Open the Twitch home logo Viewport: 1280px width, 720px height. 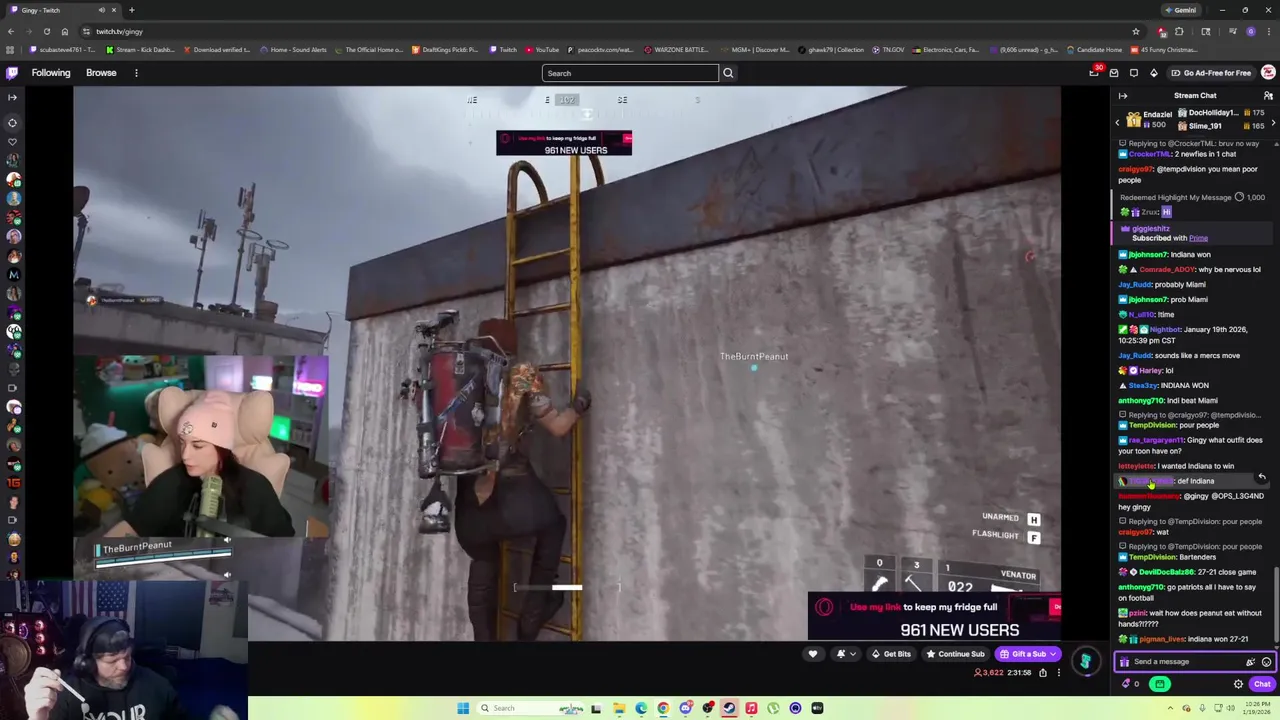[12, 73]
